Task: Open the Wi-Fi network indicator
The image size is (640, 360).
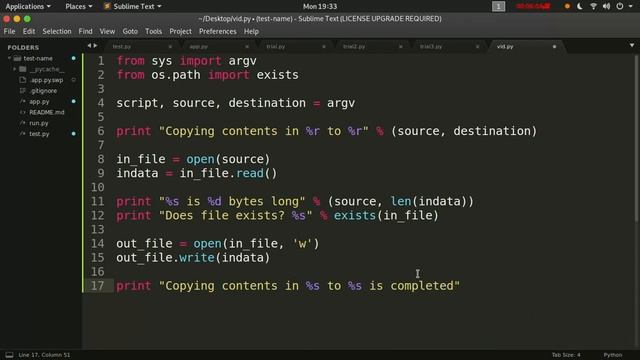Action: (x=593, y=6)
